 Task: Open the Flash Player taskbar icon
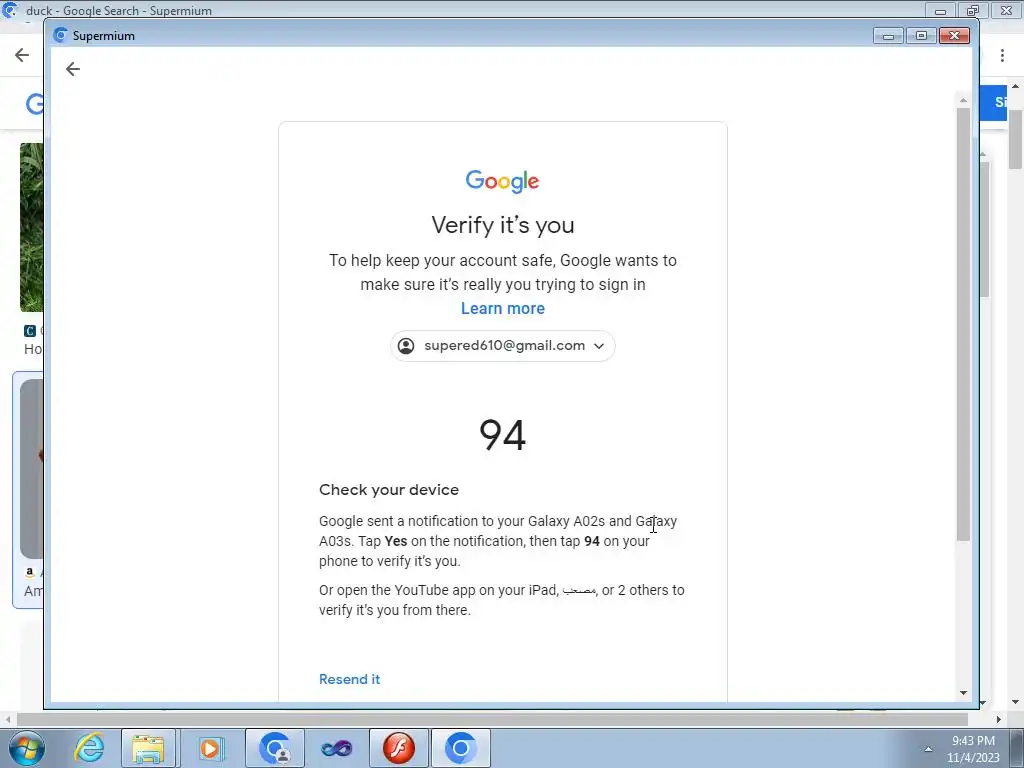[x=398, y=748]
